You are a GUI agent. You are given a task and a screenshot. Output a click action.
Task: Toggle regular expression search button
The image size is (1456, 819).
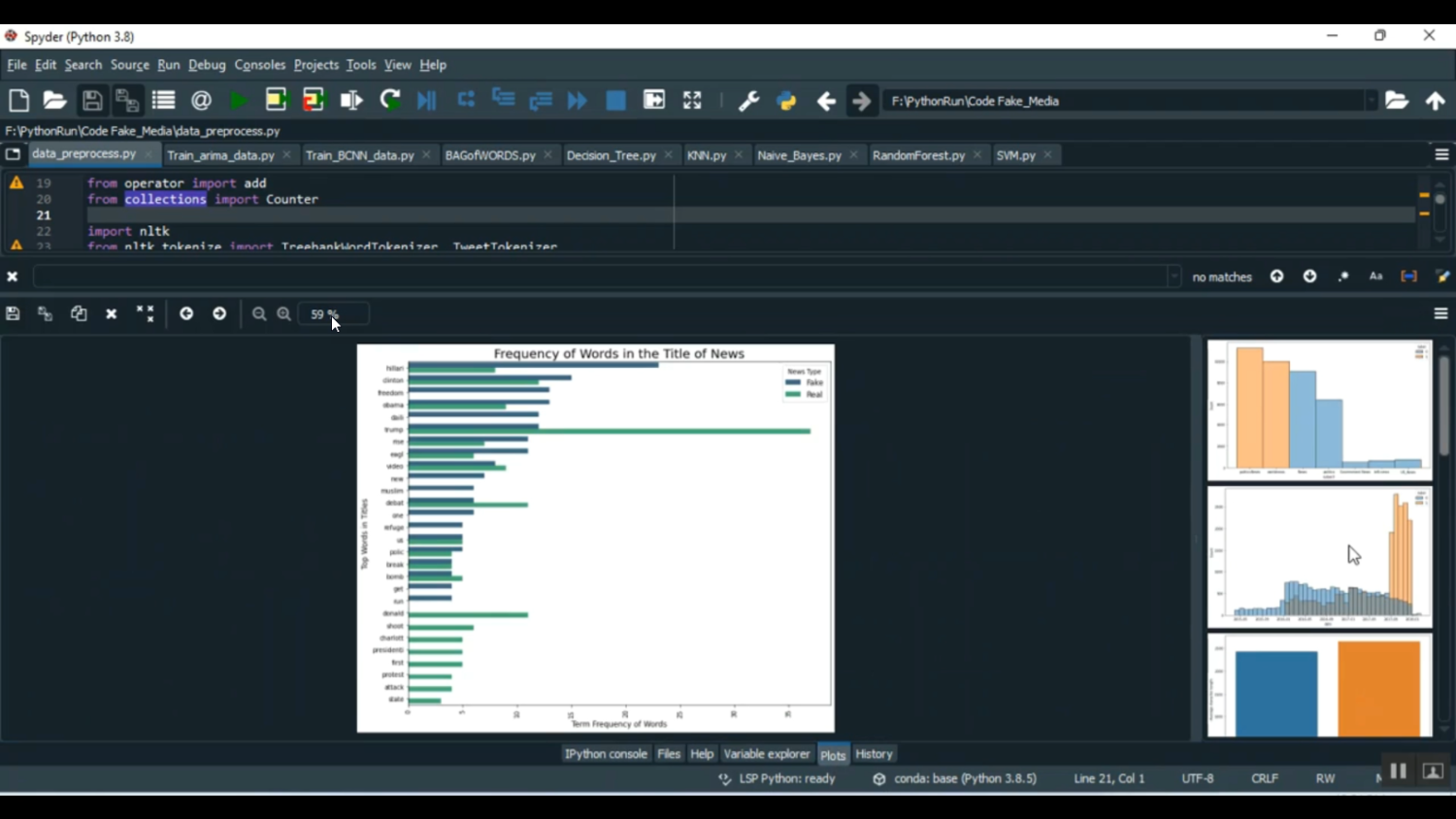tap(1343, 277)
